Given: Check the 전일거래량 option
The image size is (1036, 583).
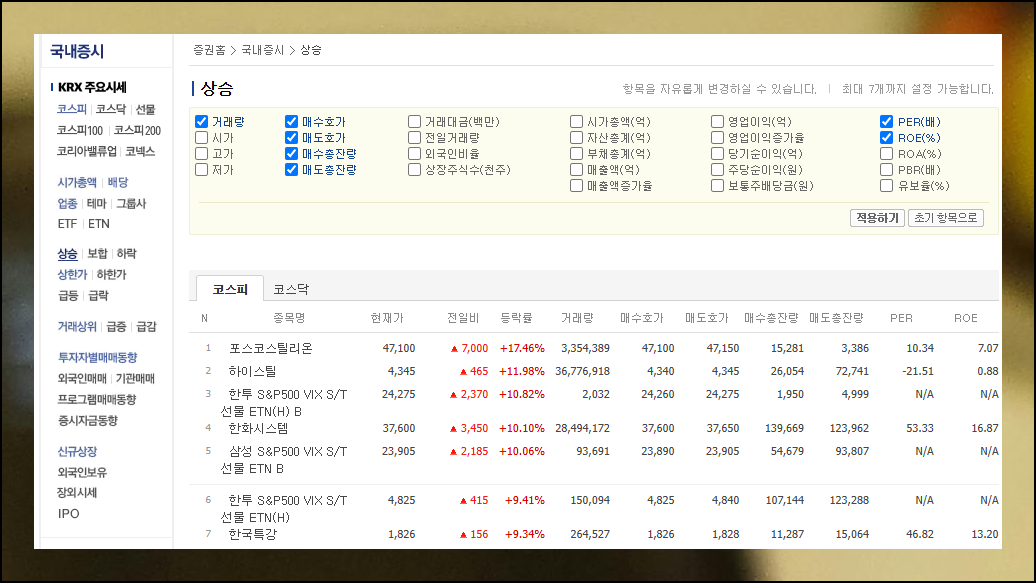Looking at the screenshot, I should click(414, 137).
